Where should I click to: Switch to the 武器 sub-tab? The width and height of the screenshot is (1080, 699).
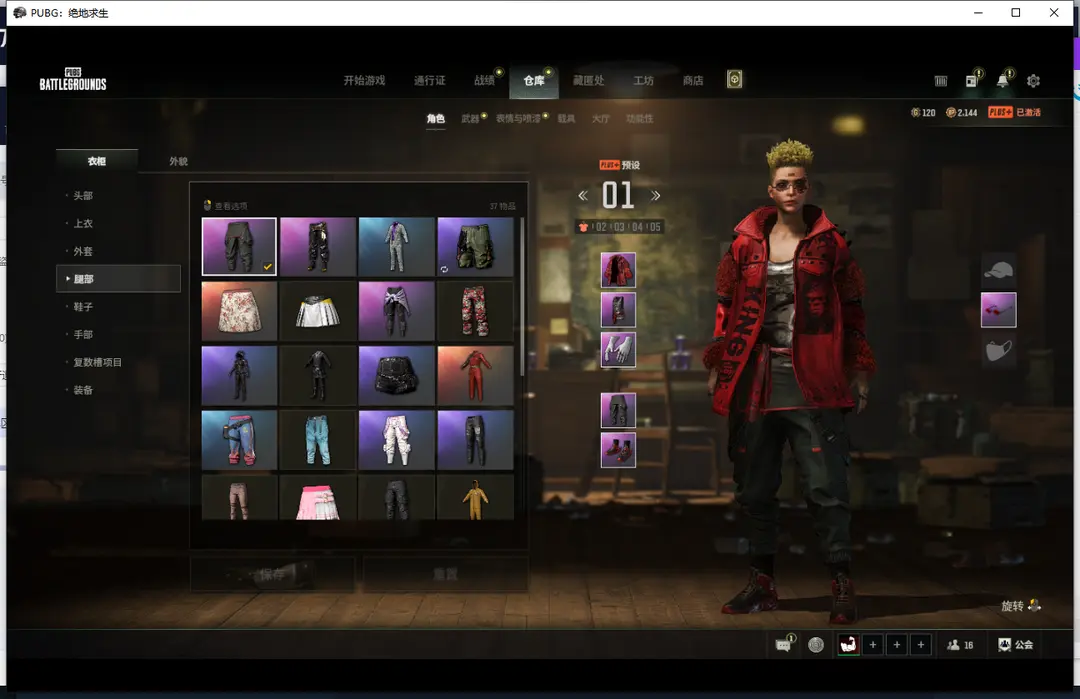tap(470, 118)
